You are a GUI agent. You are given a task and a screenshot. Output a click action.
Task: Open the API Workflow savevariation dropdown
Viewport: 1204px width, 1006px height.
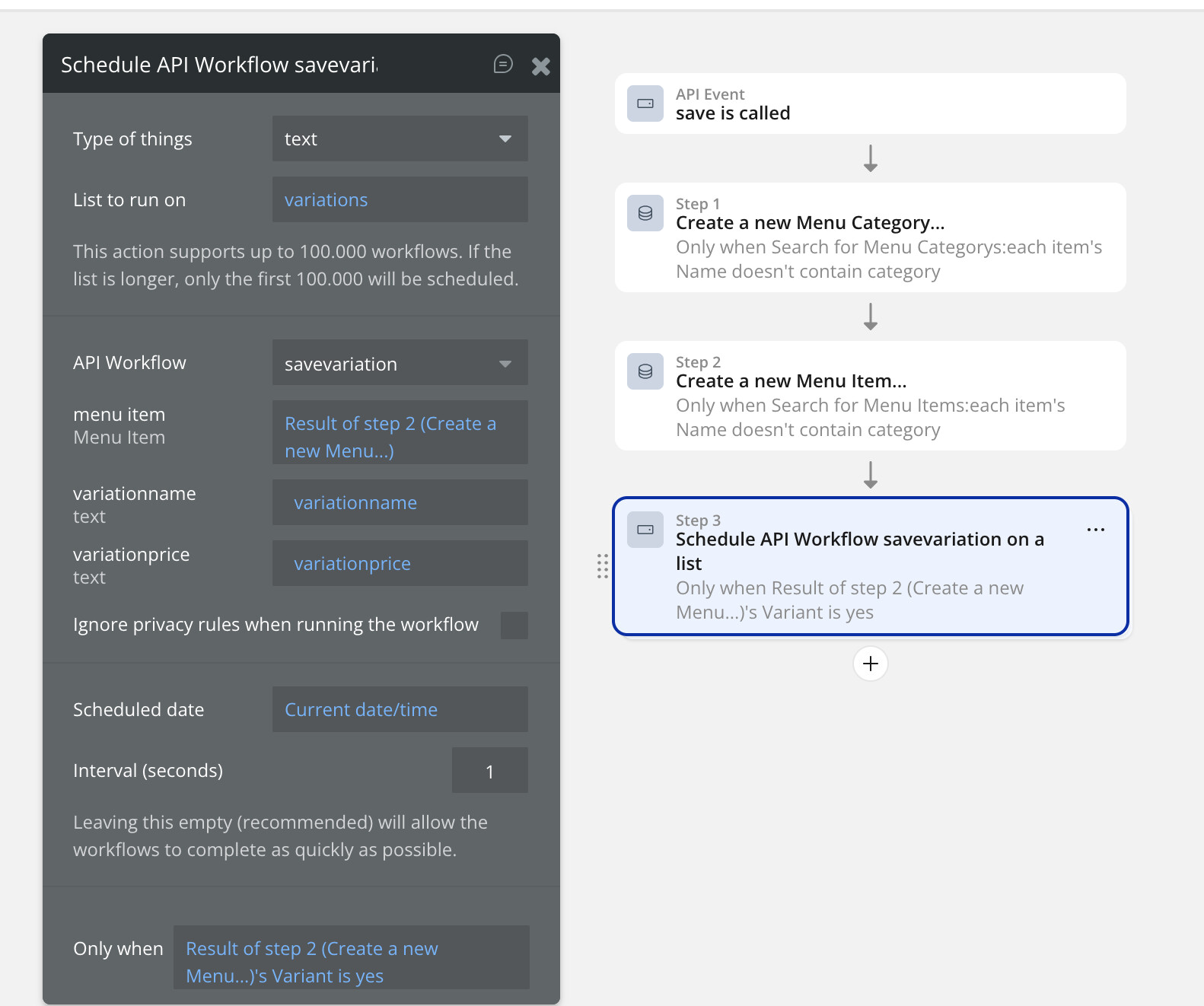pyautogui.click(x=400, y=364)
